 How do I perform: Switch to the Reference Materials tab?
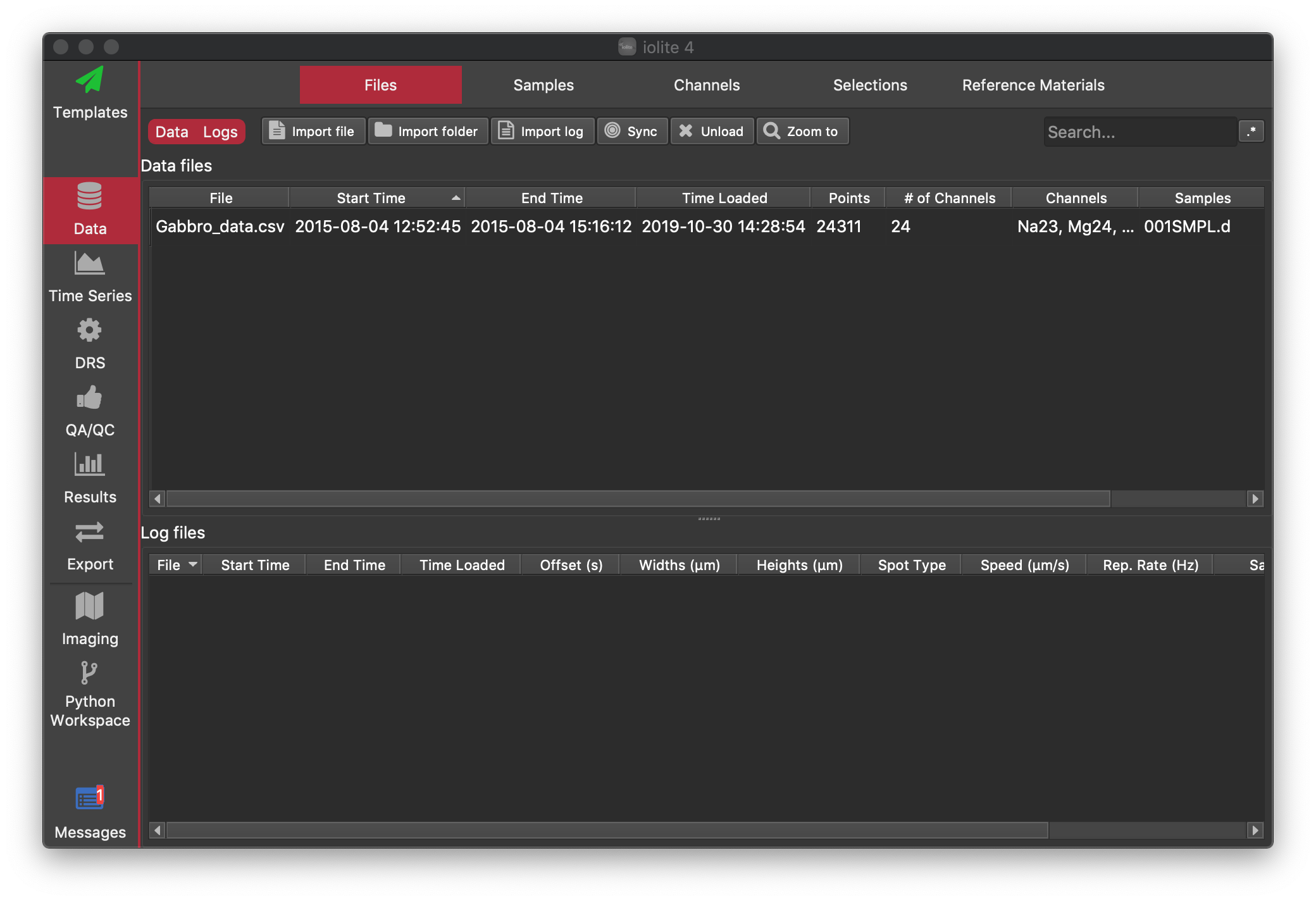1033,85
